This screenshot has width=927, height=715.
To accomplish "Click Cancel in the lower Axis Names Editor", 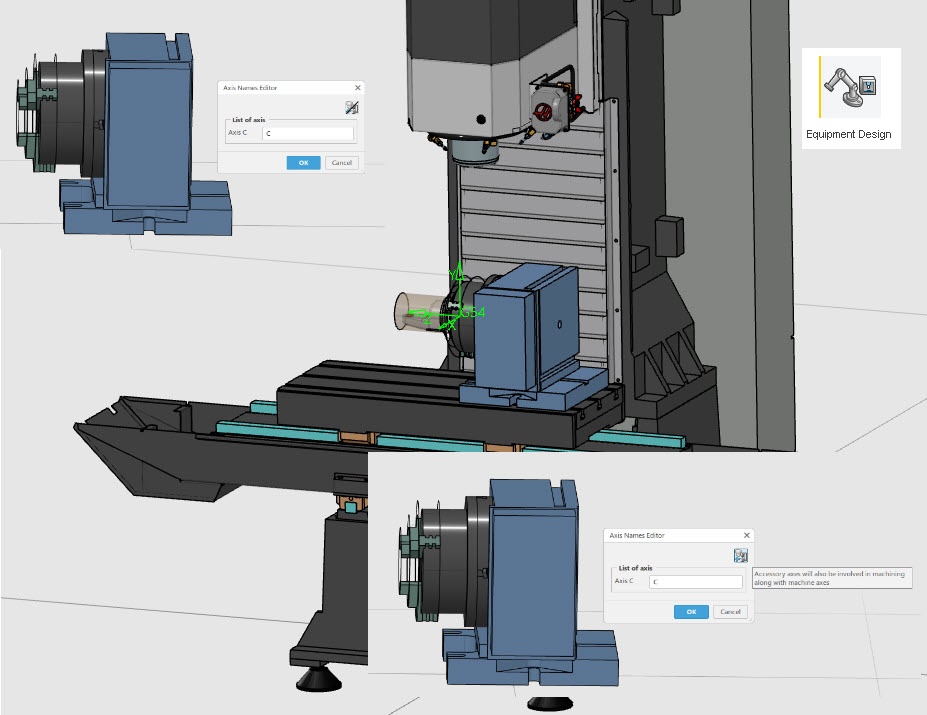I will 730,612.
